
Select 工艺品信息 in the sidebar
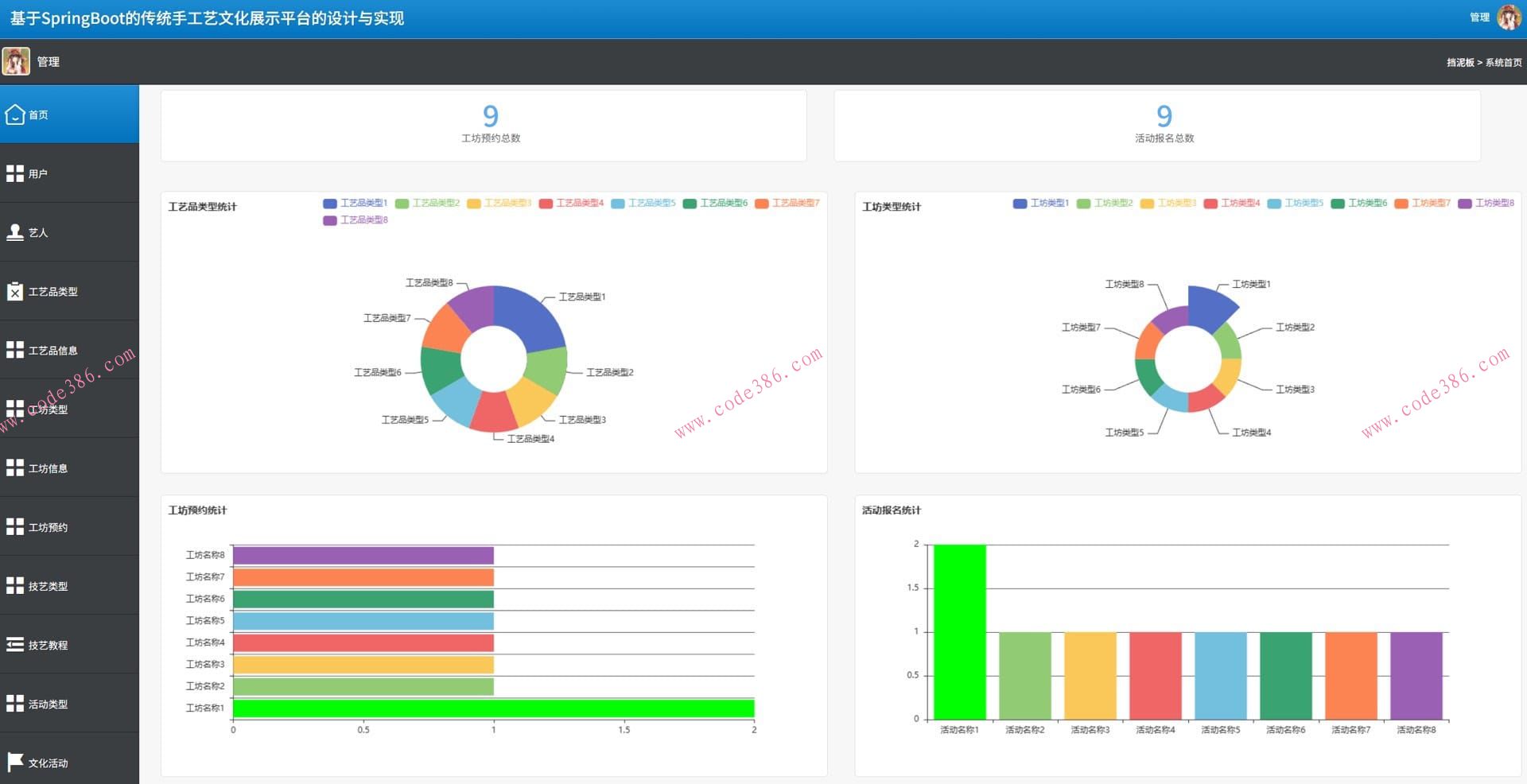tap(69, 350)
